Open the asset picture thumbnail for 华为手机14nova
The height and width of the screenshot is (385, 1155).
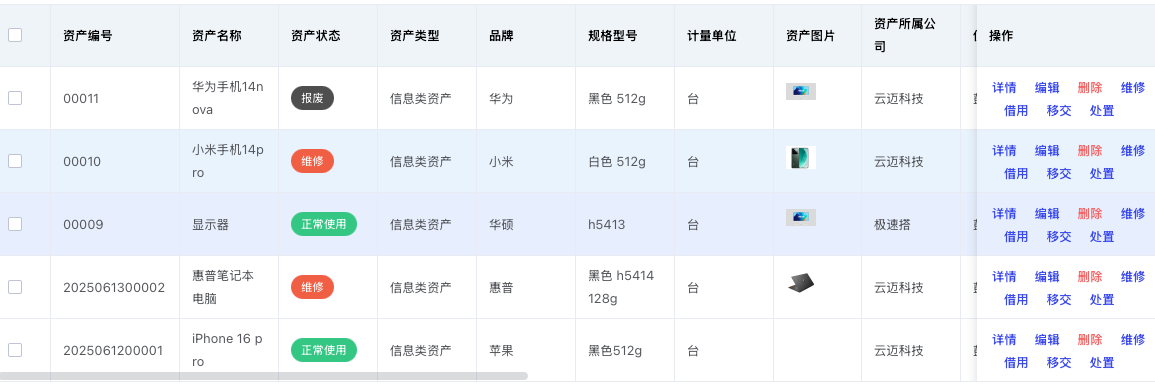(x=801, y=91)
